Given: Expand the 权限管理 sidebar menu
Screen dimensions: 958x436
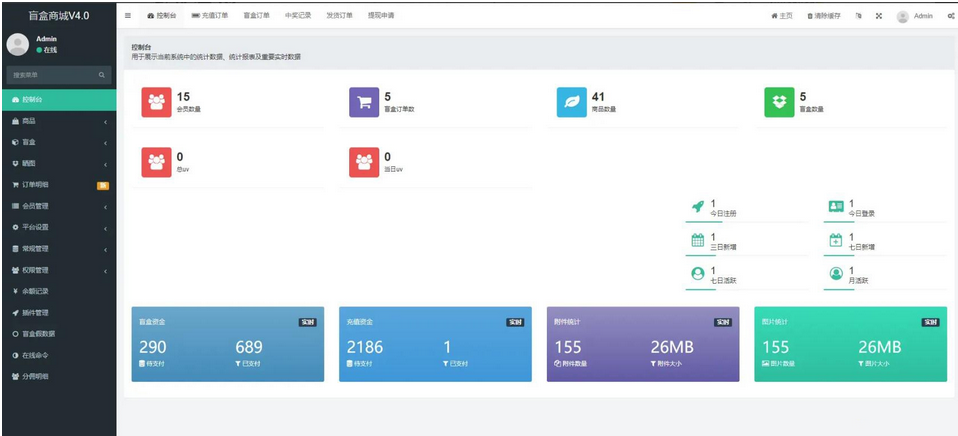Looking at the screenshot, I should [x=59, y=270].
